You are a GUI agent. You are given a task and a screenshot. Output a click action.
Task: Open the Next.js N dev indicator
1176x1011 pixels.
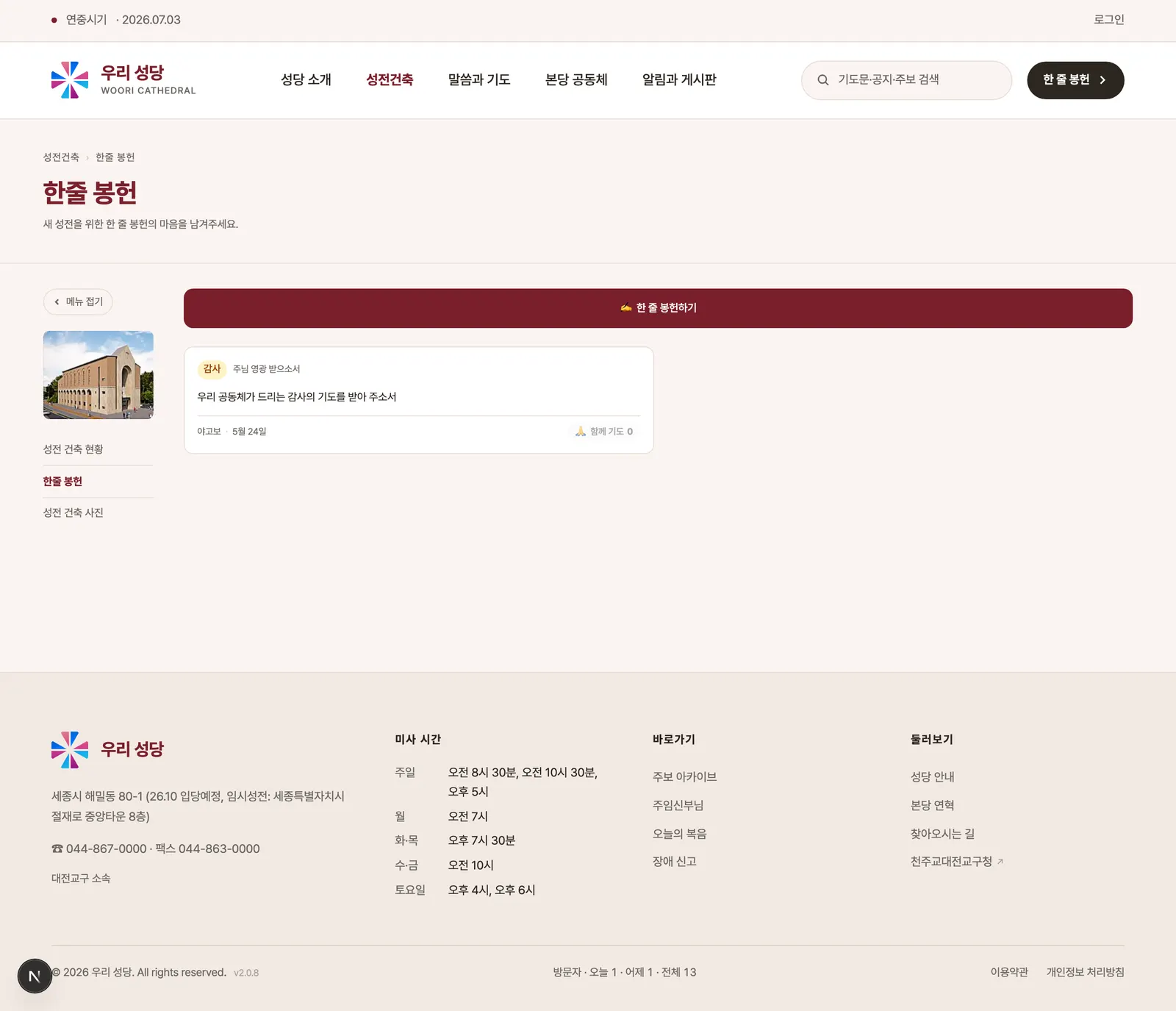[34, 976]
